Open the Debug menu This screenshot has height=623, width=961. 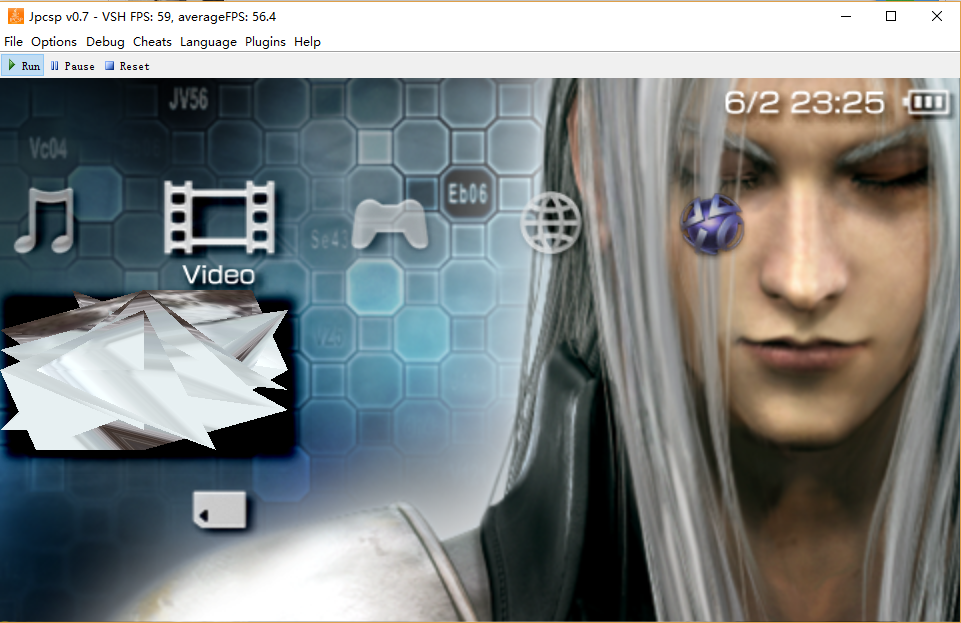pos(105,42)
